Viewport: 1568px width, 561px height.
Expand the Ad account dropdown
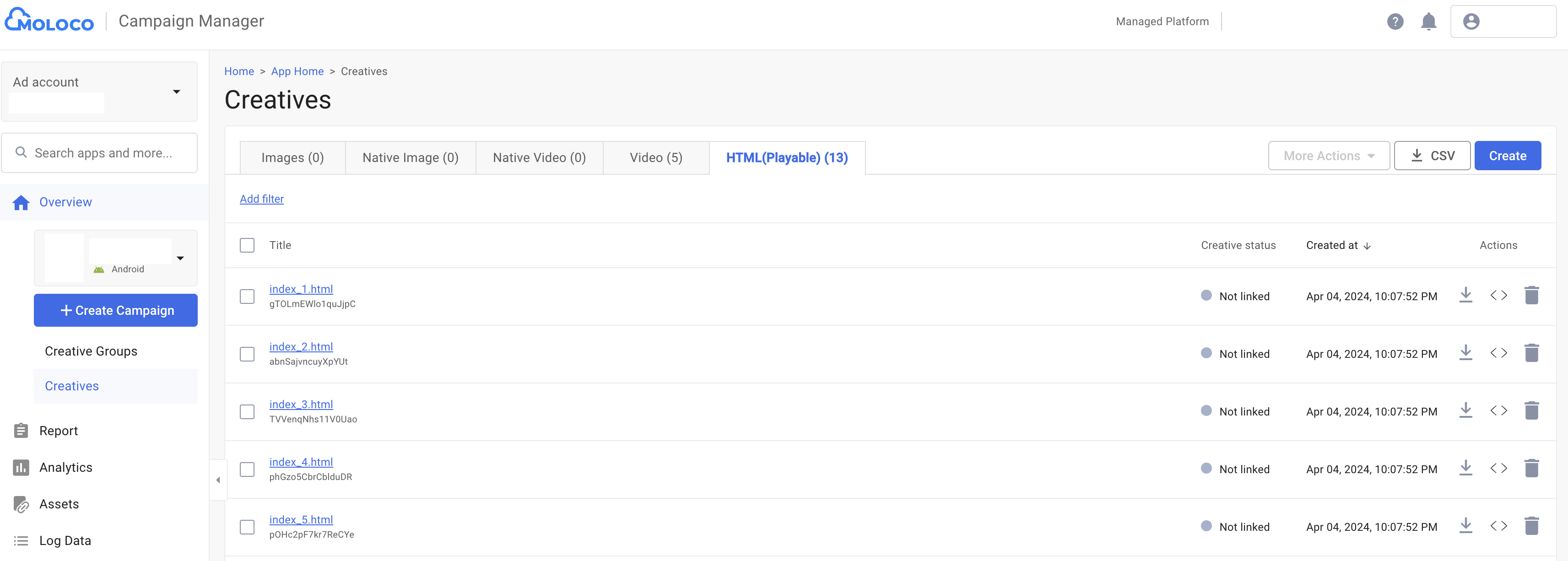99,91
